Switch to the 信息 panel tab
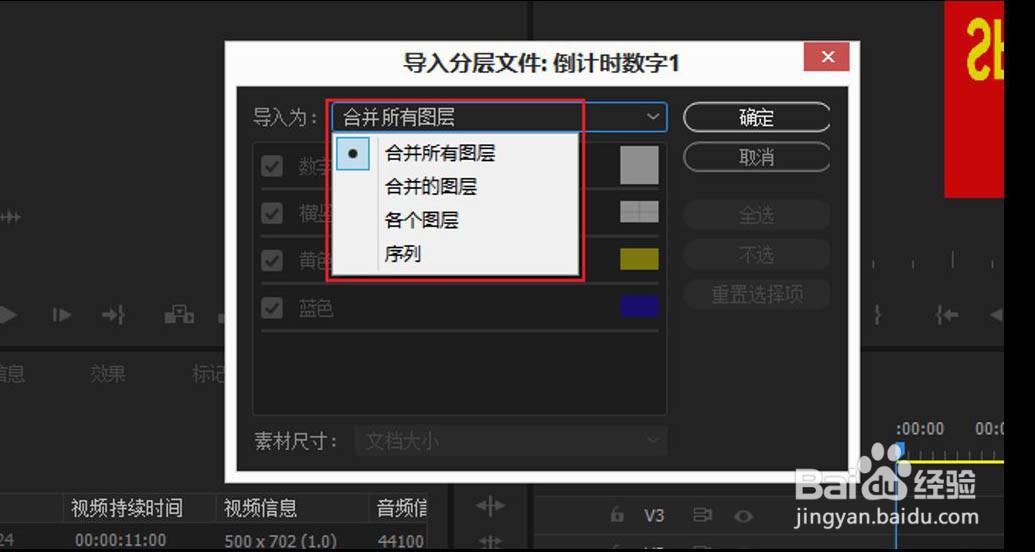The image size is (1035, 552). 12,374
